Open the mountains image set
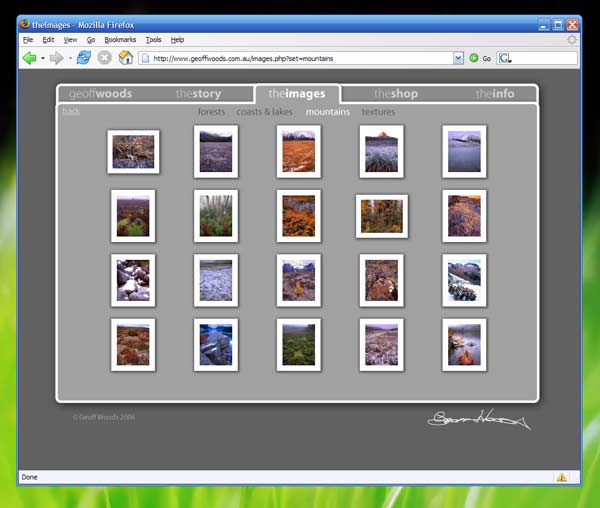 click(328, 112)
